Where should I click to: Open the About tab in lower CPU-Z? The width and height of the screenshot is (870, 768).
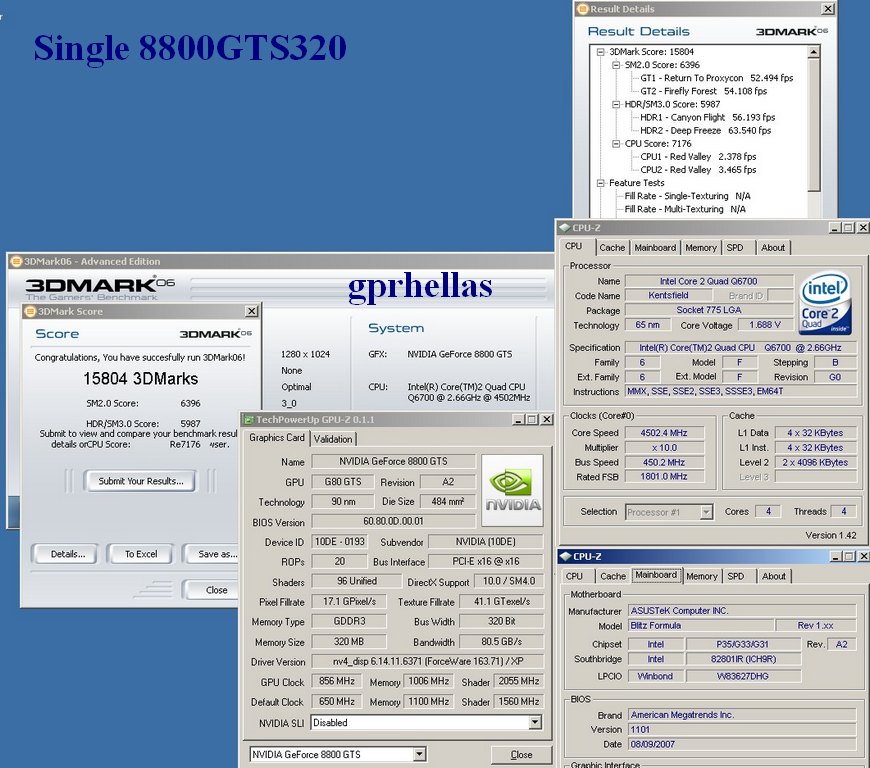(773, 576)
